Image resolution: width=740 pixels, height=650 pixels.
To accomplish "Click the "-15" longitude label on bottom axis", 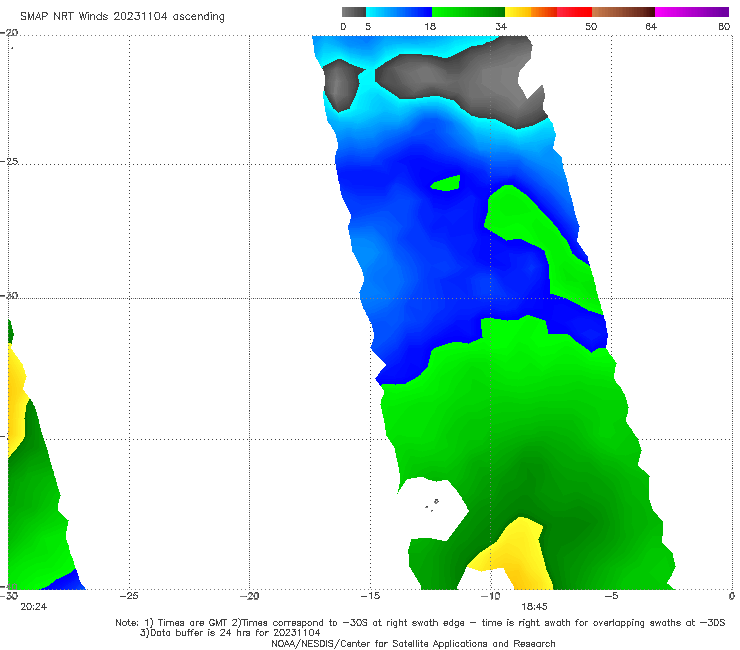I will coord(370,596).
